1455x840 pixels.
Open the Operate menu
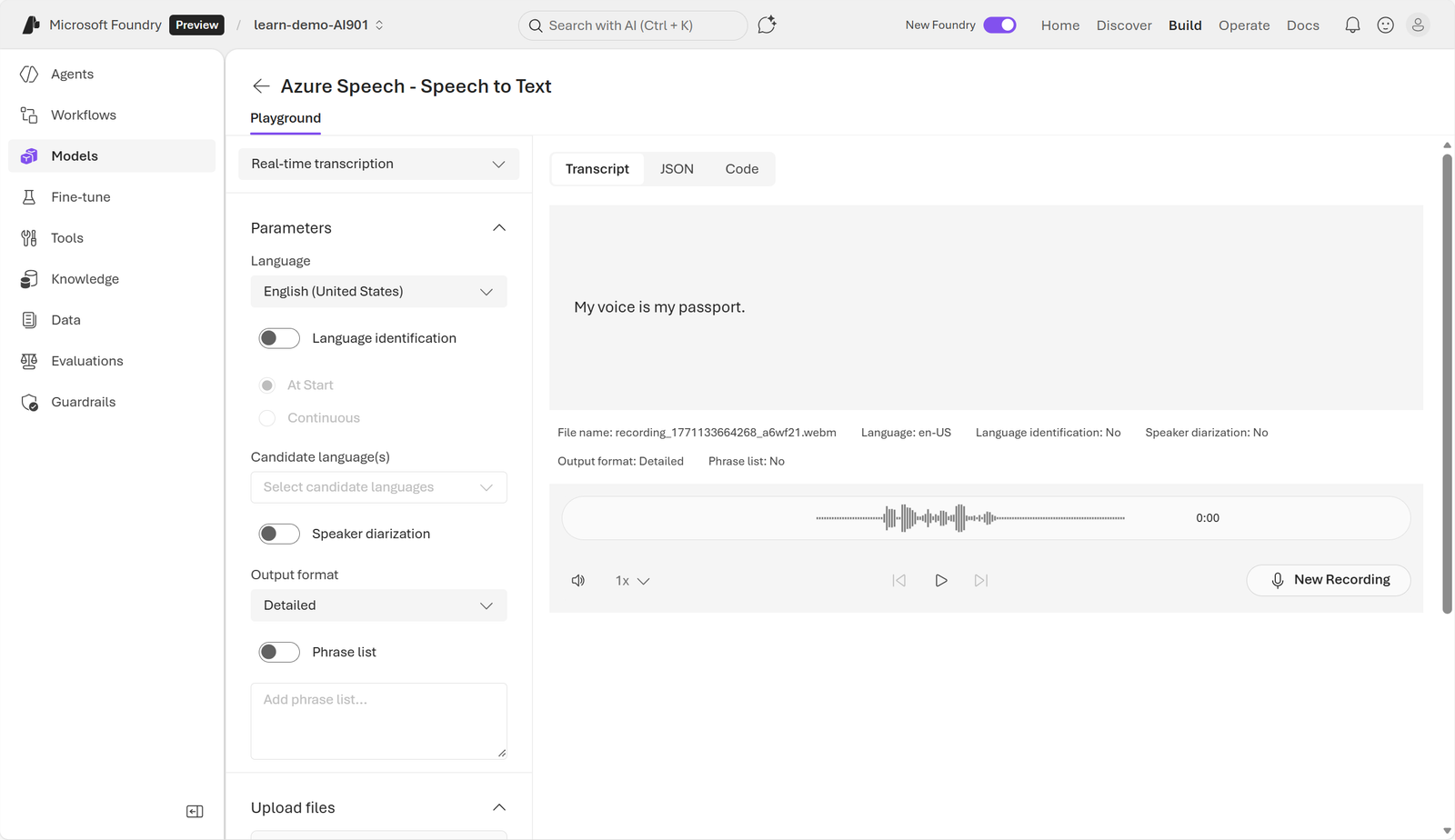coord(1244,25)
